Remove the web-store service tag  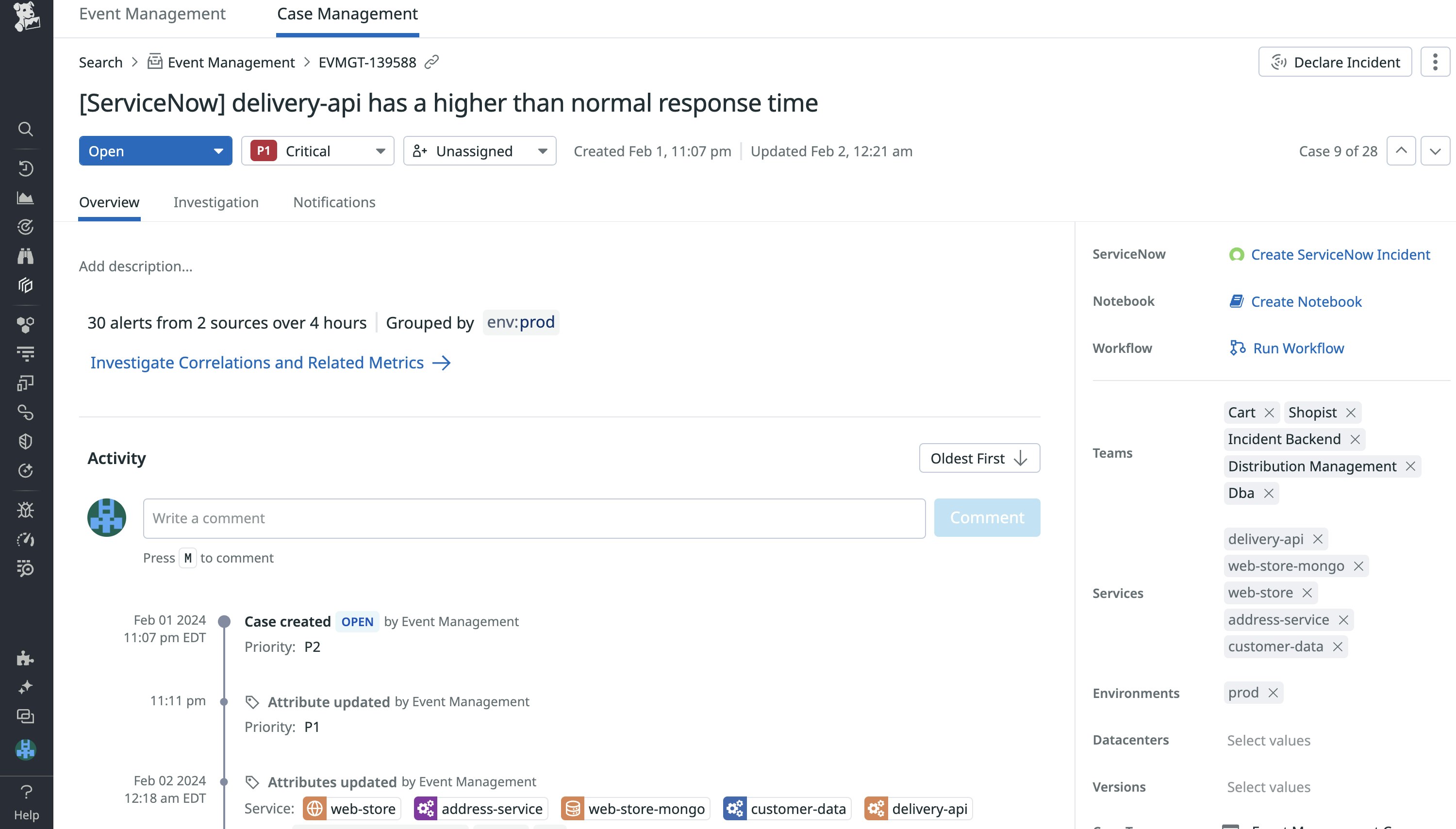coord(1307,593)
